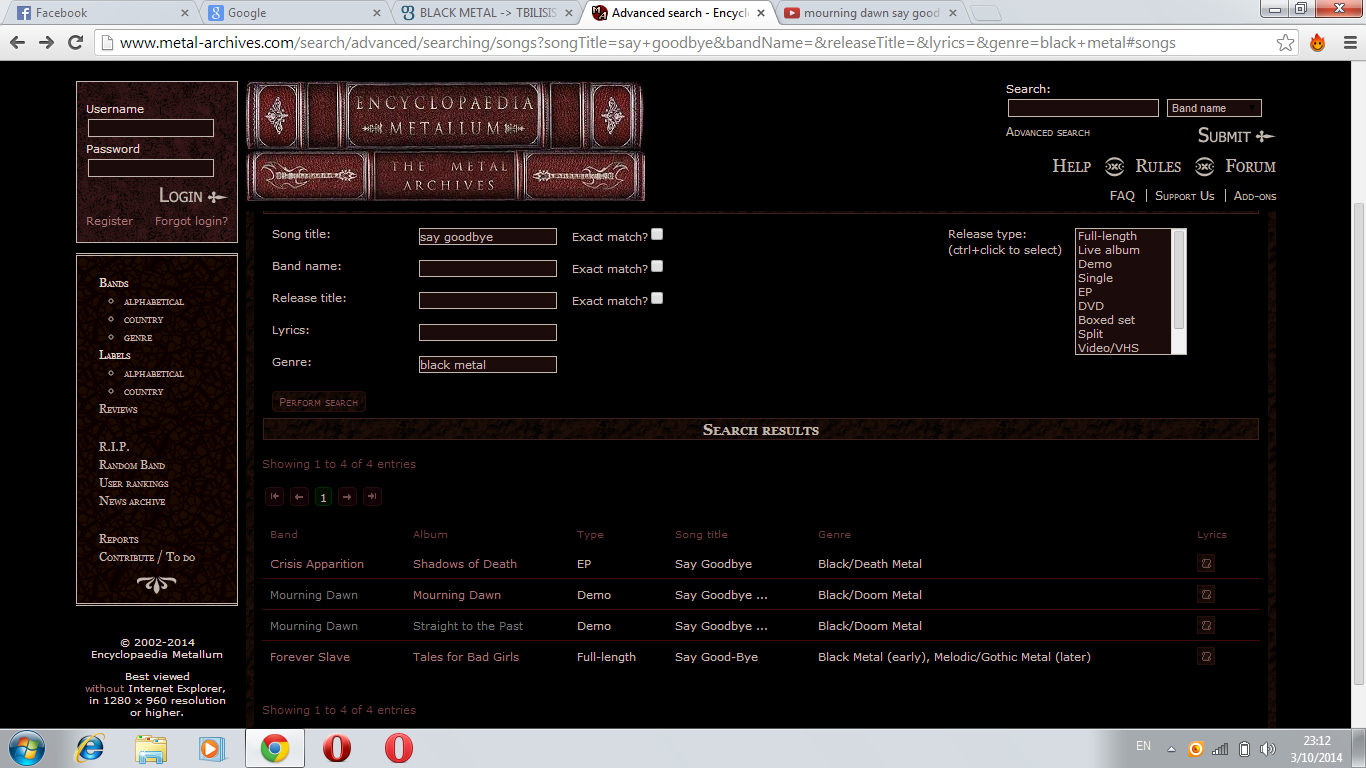
Task: Click Song title input field
Action: (488, 237)
